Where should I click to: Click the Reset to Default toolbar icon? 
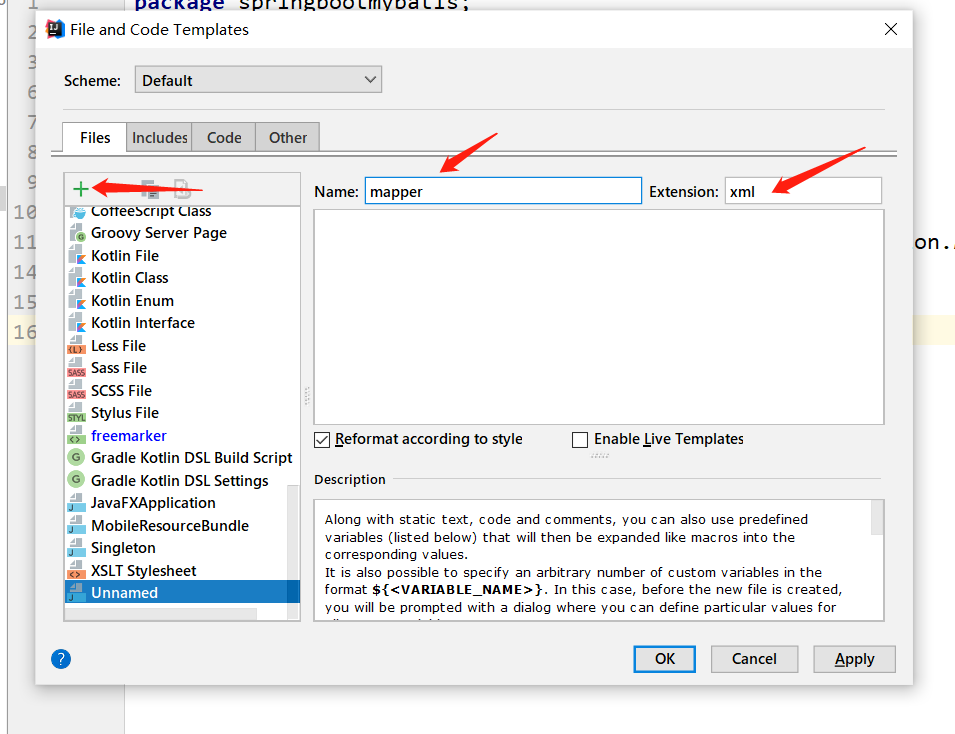(x=181, y=189)
